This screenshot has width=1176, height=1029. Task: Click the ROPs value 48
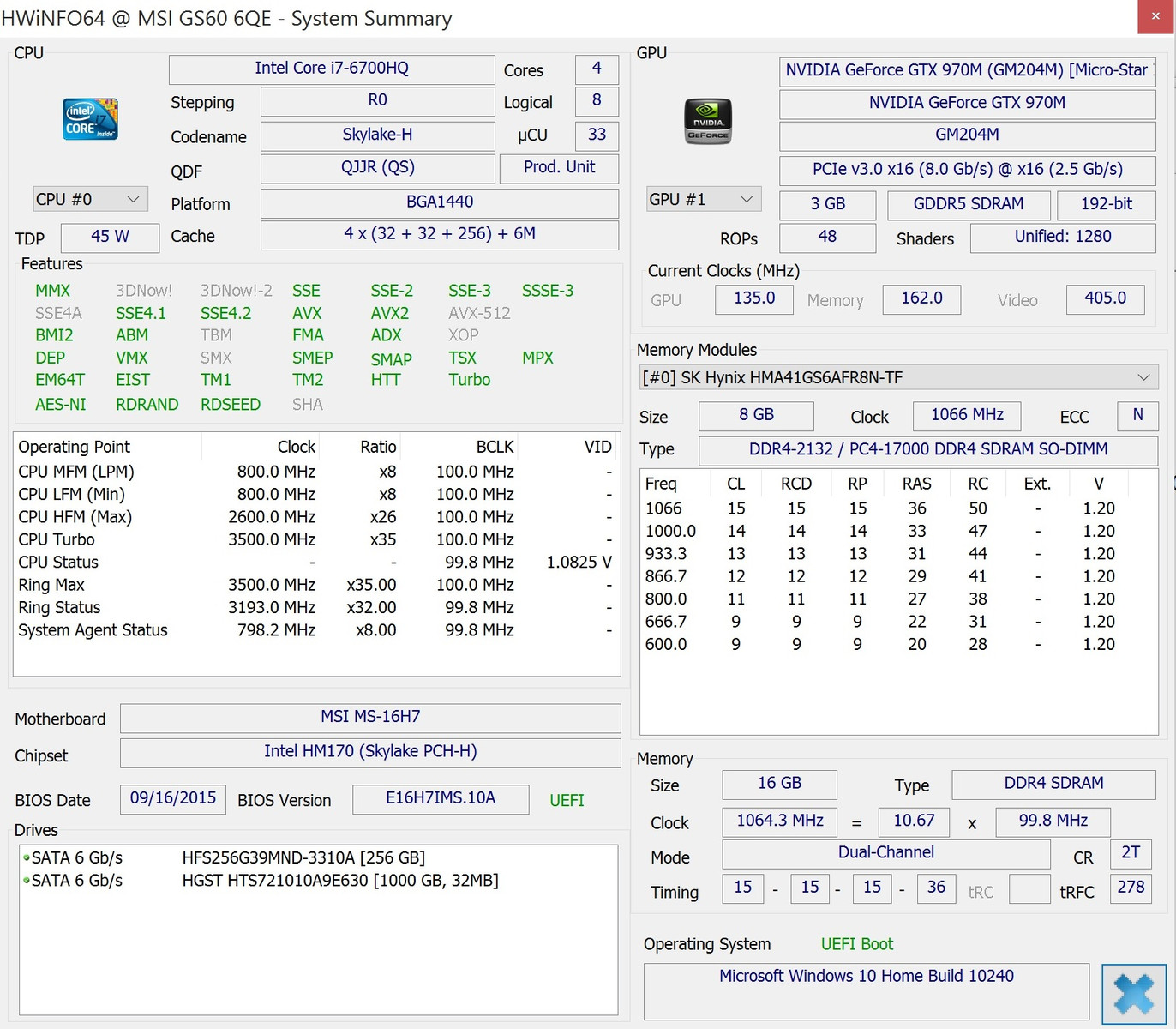coord(828,237)
